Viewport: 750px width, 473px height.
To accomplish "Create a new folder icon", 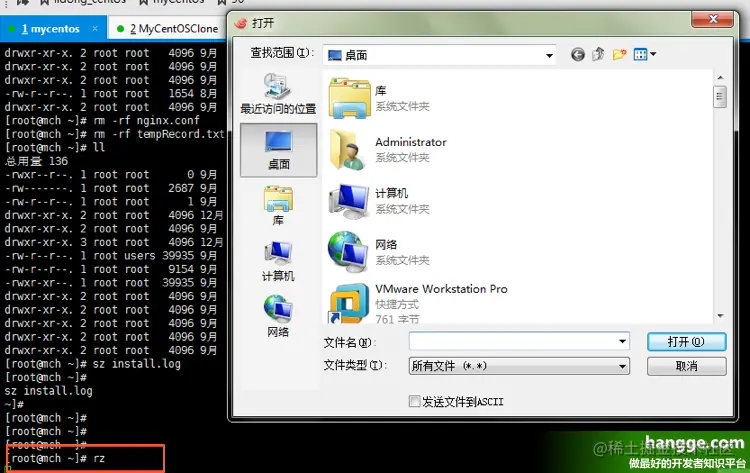I will pyautogui.click(x=619, y=55).
